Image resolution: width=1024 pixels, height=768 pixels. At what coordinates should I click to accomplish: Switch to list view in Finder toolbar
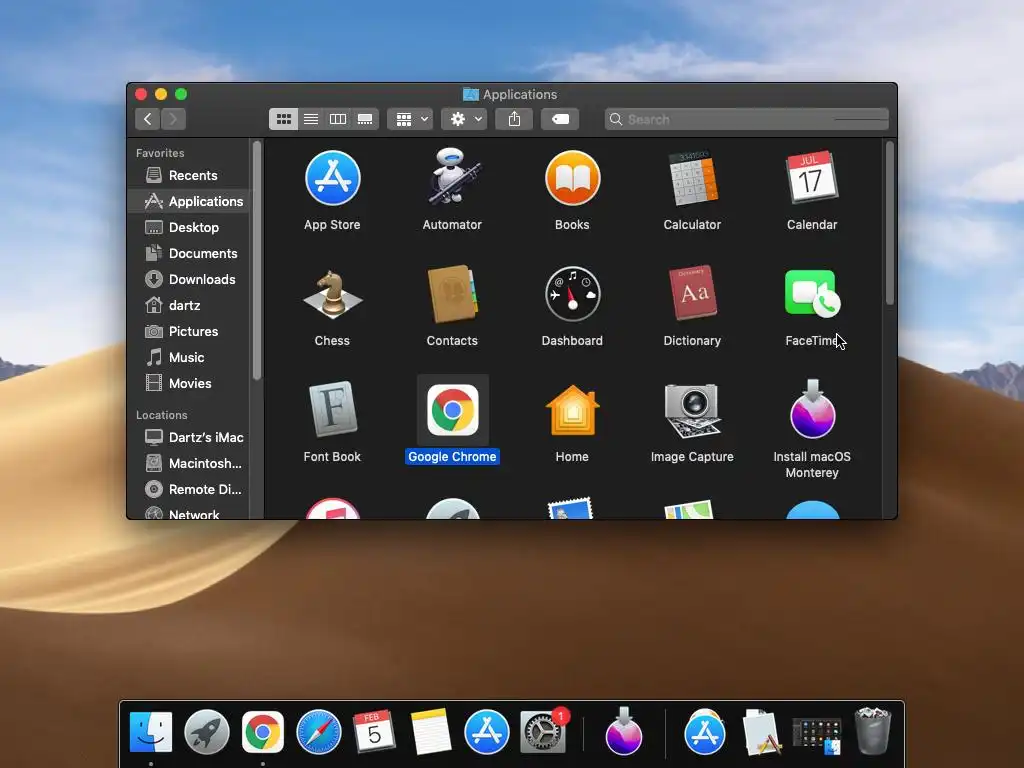coord(311,119)
